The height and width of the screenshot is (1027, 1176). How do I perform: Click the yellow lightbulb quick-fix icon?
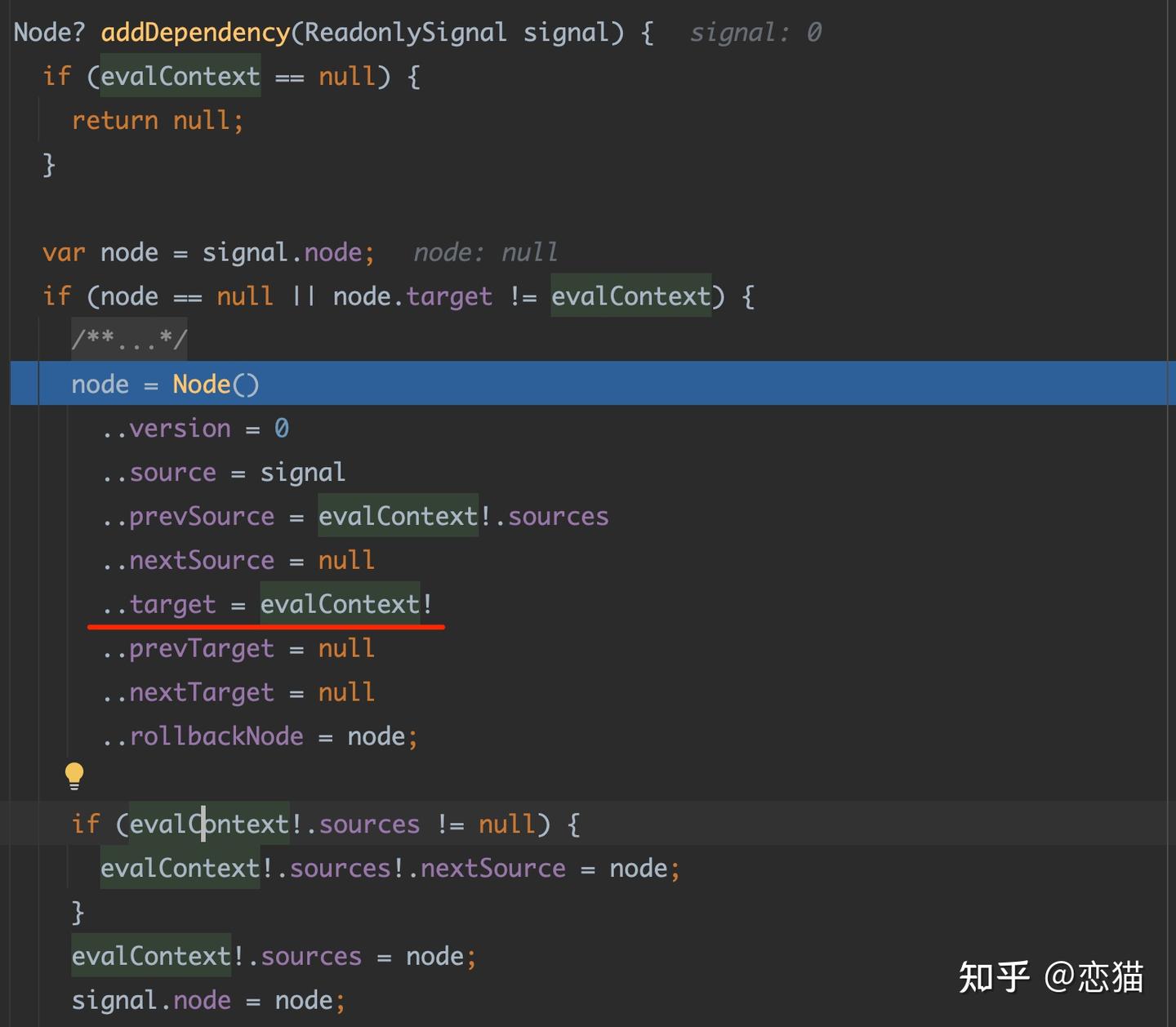tap(74, 776)
